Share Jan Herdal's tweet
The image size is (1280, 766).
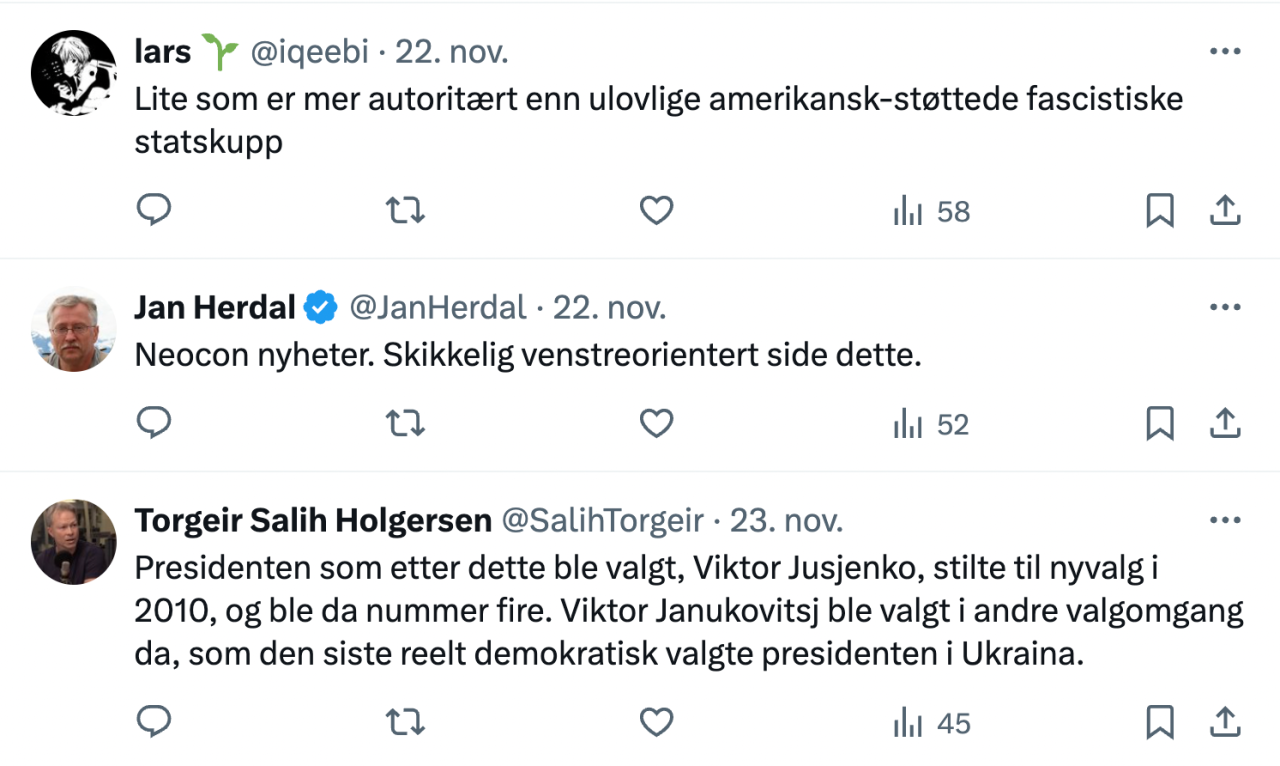pyautogui.click(x=1225, y=424)
